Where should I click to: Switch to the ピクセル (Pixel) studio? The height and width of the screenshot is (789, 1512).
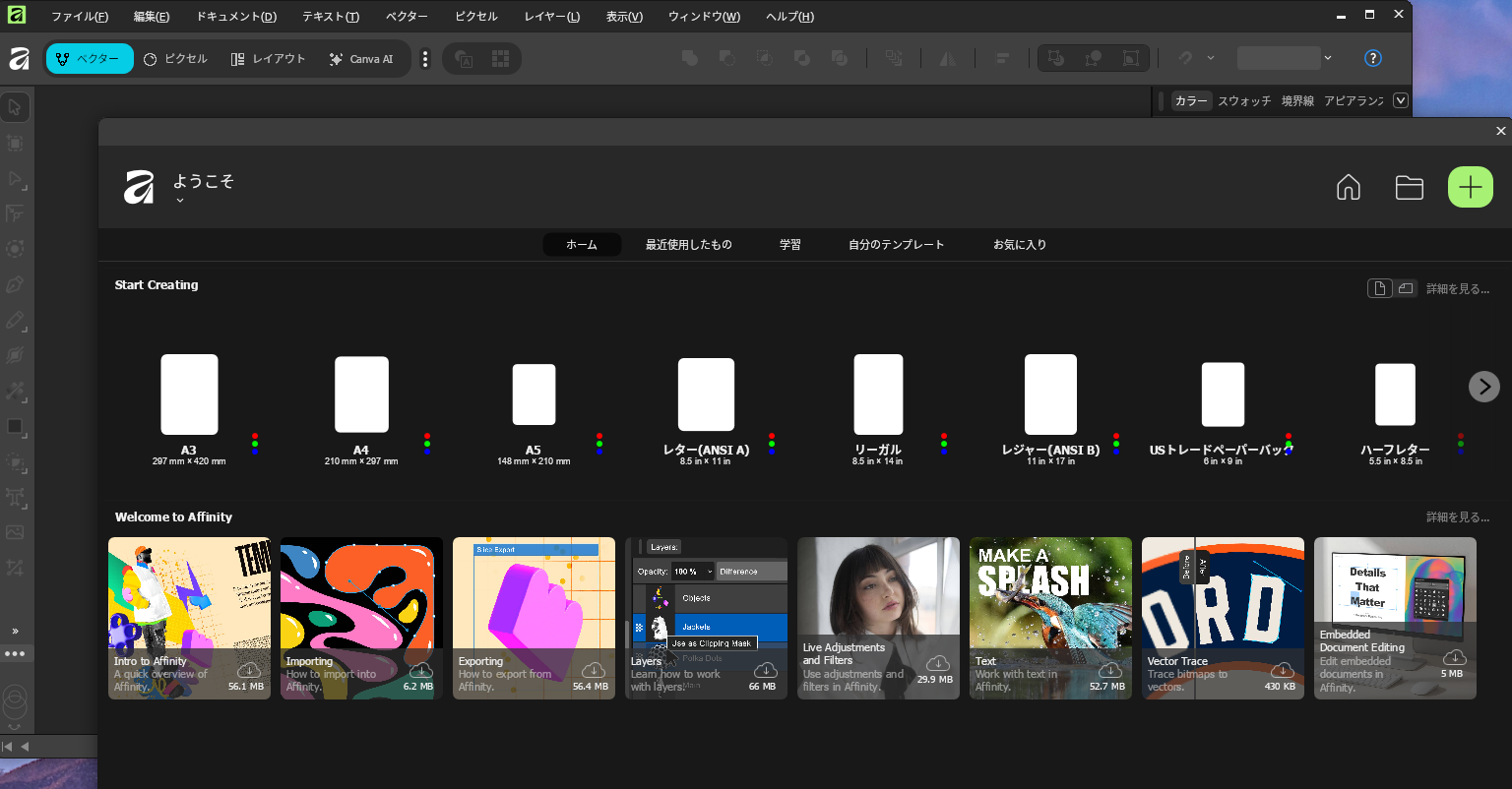pyautogui.click(x=175, y=59)
